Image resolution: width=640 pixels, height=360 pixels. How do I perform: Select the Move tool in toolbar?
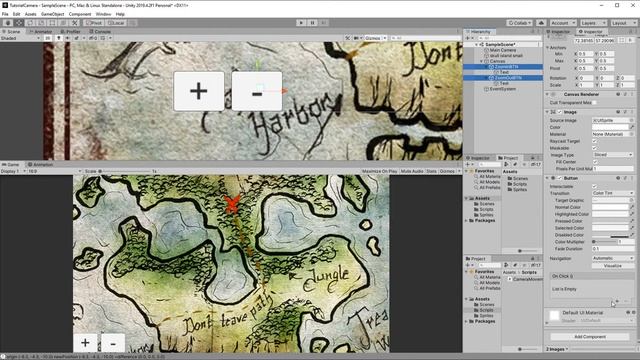pyautogui.click(x=19, y=23)
